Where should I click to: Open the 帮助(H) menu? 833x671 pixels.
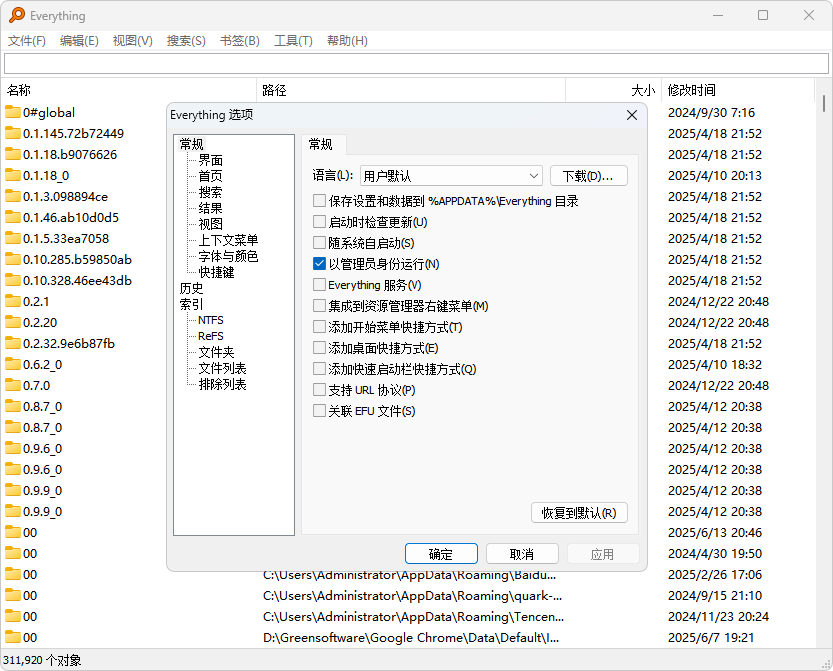(x=347, y=41)
